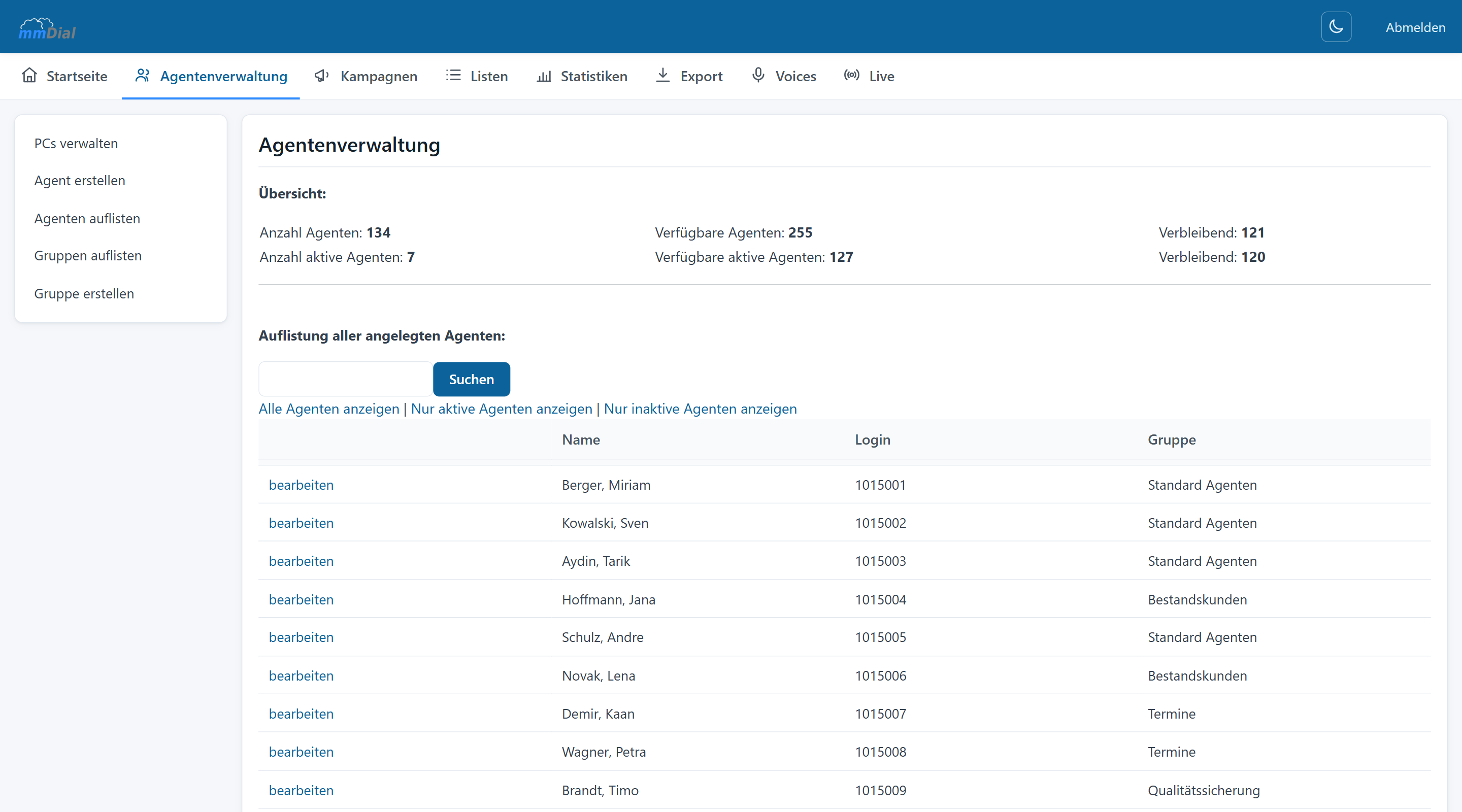Screen dimensions: 1462x812
Task: Focus the agent search input field
Action: (x=346, y=379)
